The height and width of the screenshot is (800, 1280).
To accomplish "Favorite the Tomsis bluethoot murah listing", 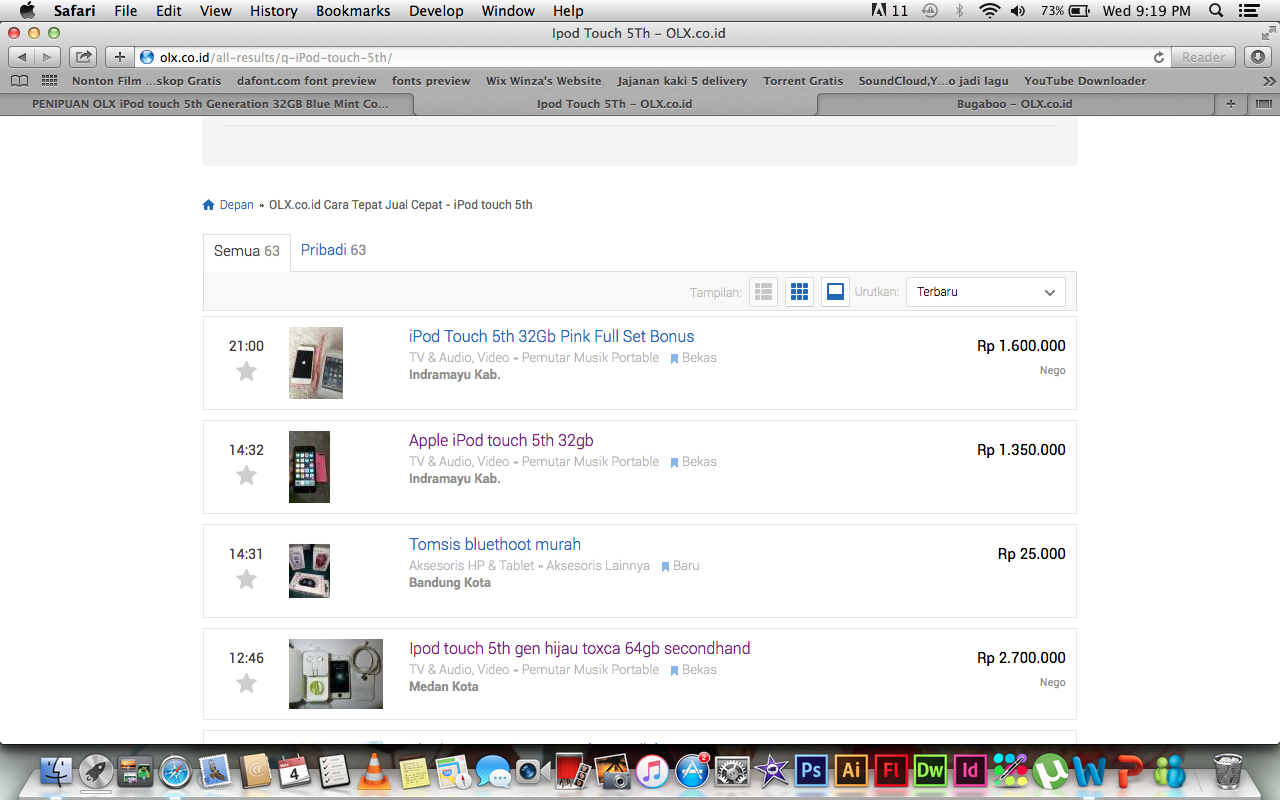I will (x=246, y=580).
